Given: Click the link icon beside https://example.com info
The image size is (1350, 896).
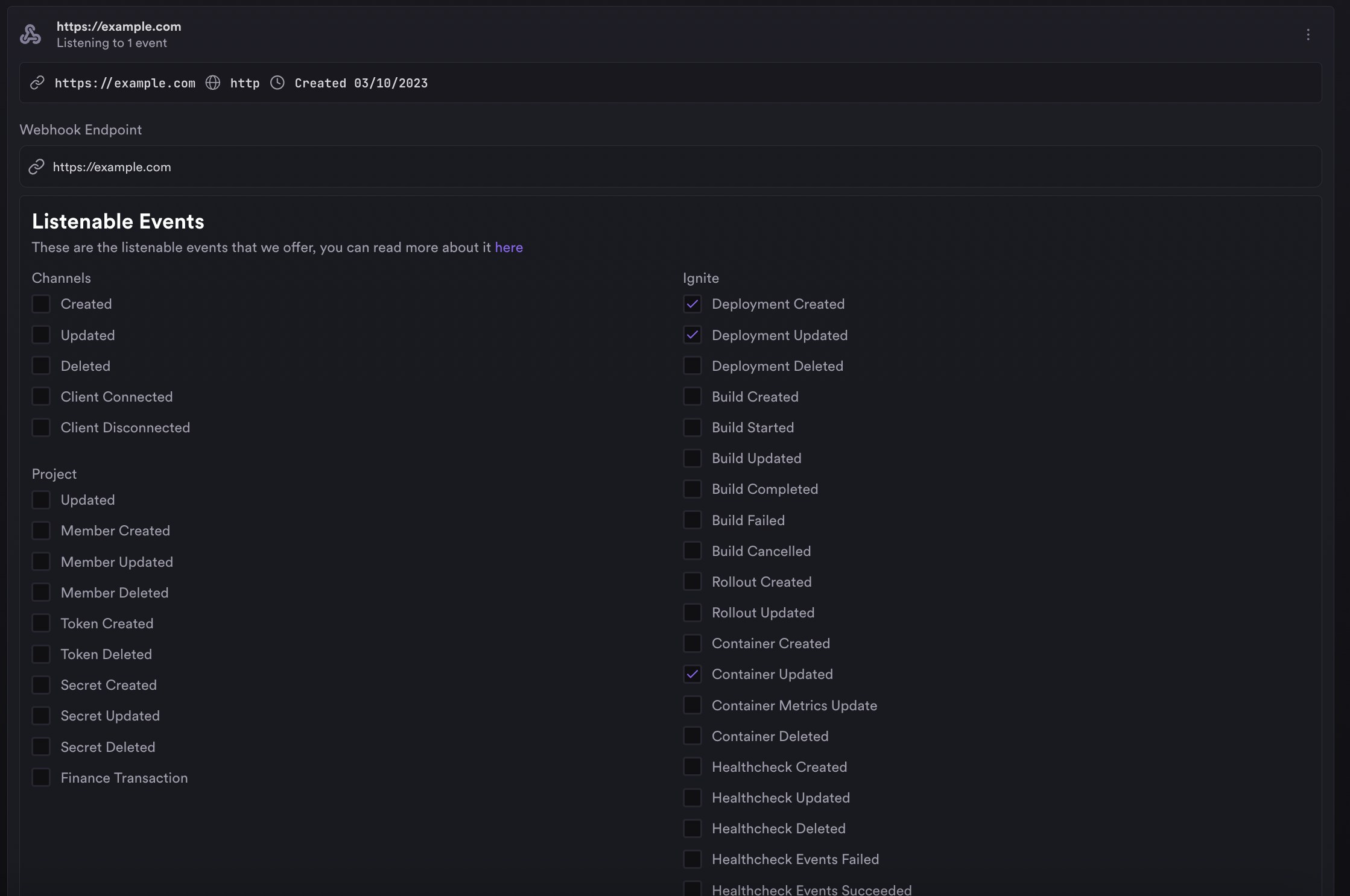Looking at the screenshot, I should point(37,83).
